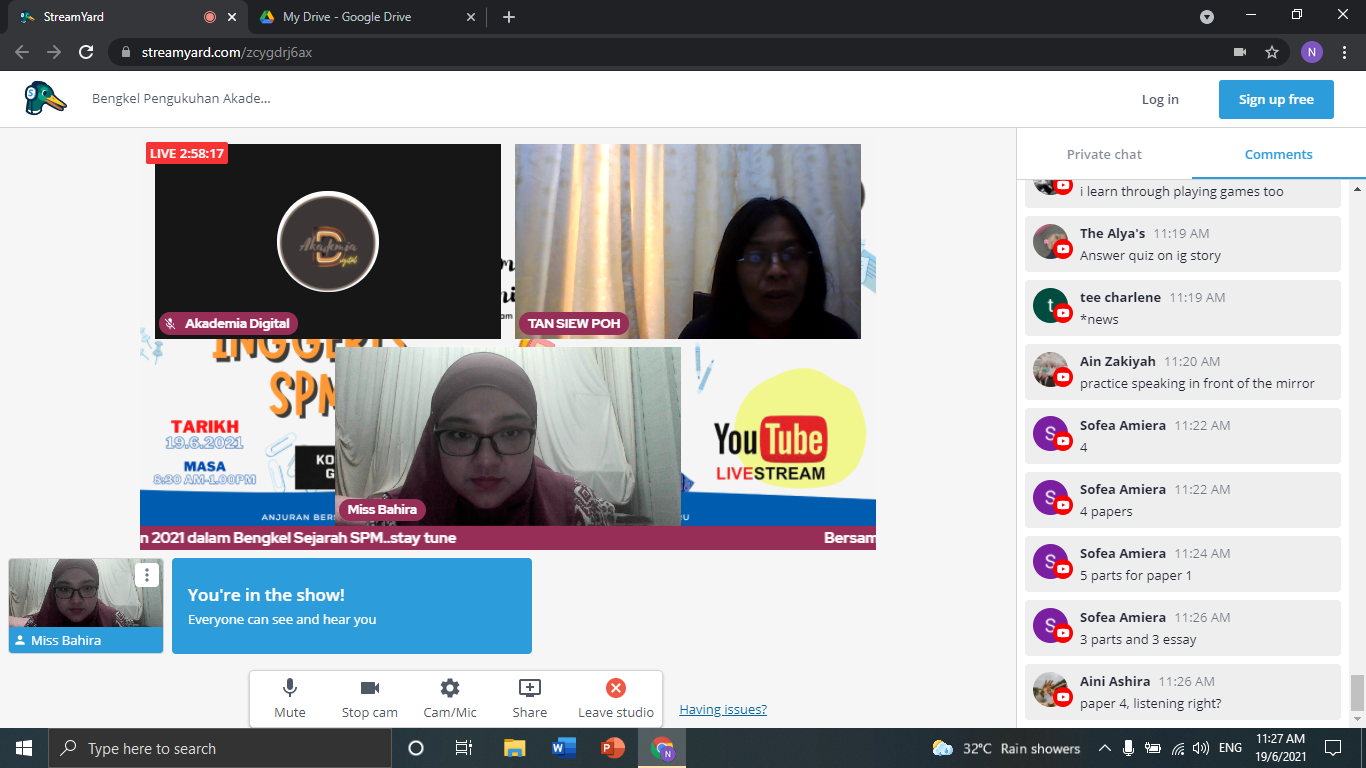This screenshot has height=768, width=1366.
Task: Open Microsoft Word from the taskbar
Action: 563,748
